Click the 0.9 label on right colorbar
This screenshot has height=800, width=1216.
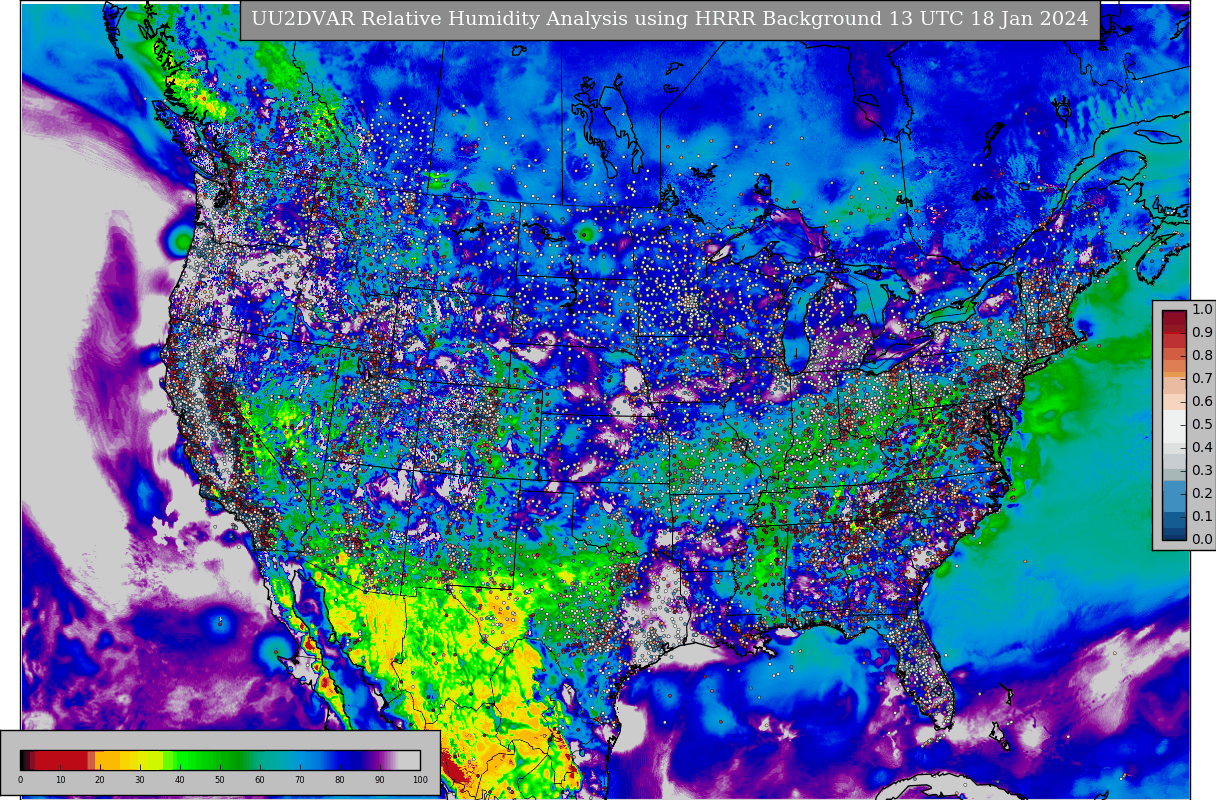[x=1202, y=332]
